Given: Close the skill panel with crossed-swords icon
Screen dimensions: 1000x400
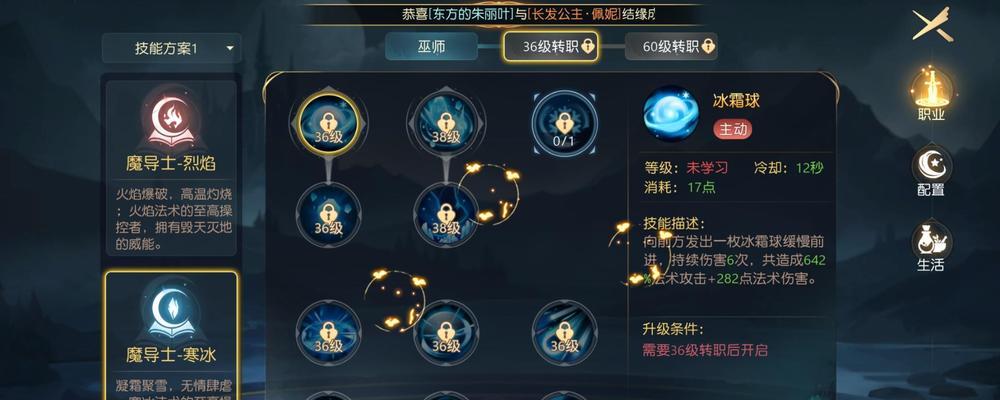Looking at the screenshot, I should [932, 24].
